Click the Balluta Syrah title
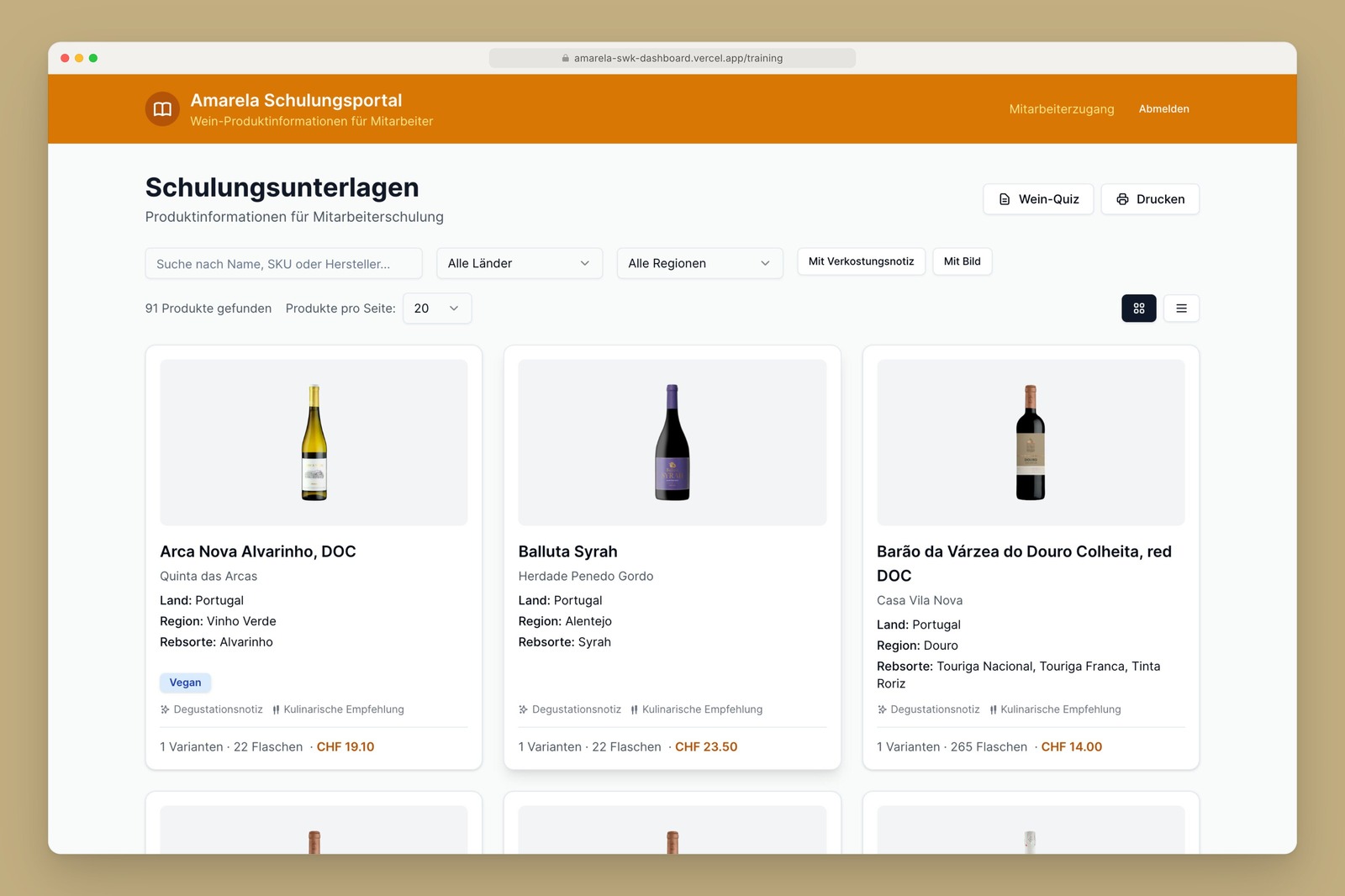This screenshot has height=896, width=1345. (x=568, y=551)
